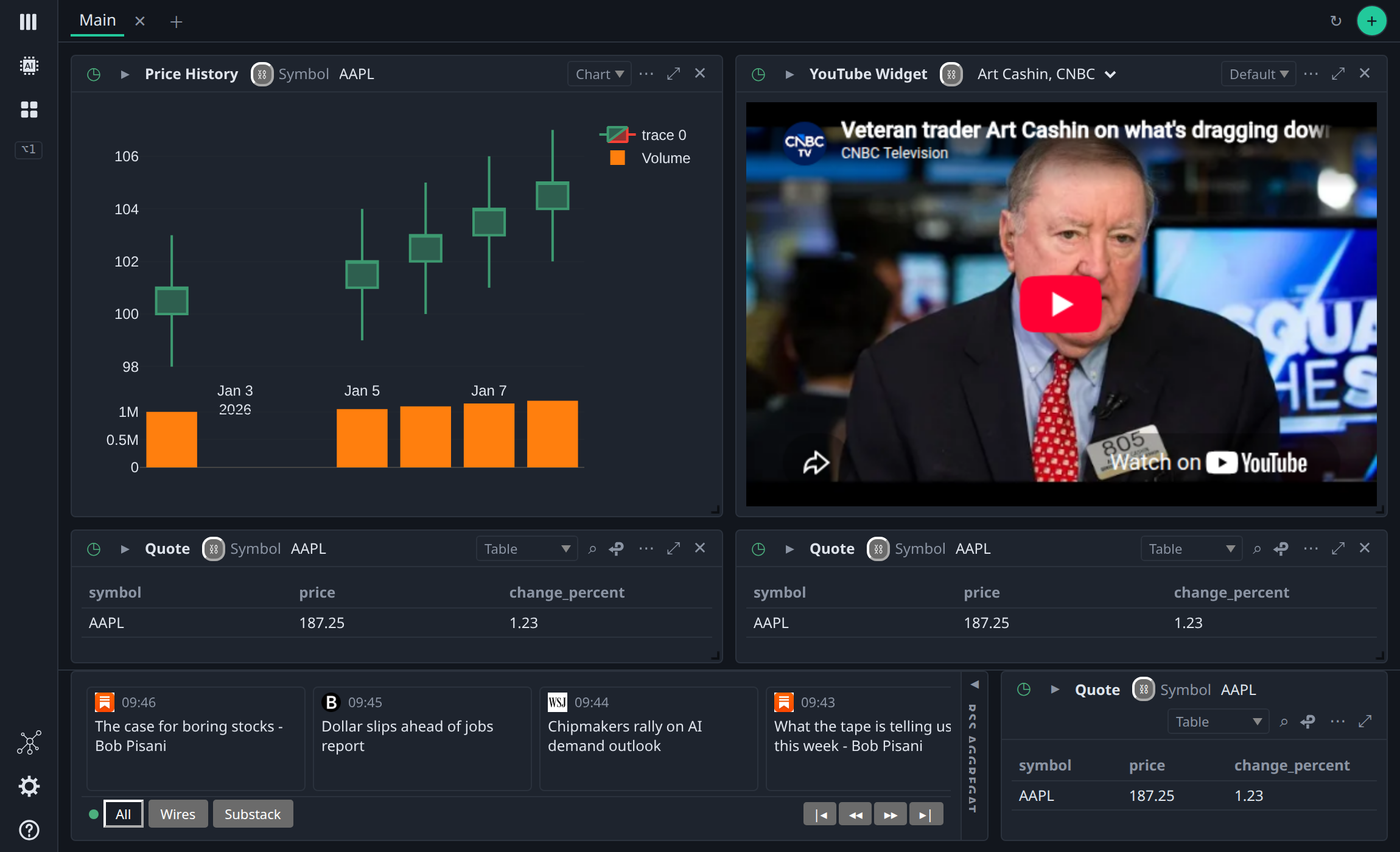The image size is (1400, 852).
Task: Switch to the Main tab
Action: point(97,21)
